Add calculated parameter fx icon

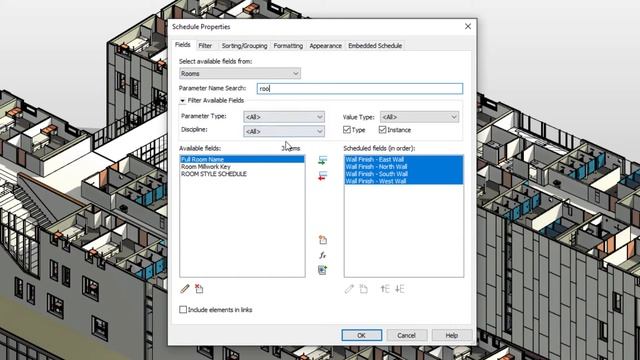point(322,255)
